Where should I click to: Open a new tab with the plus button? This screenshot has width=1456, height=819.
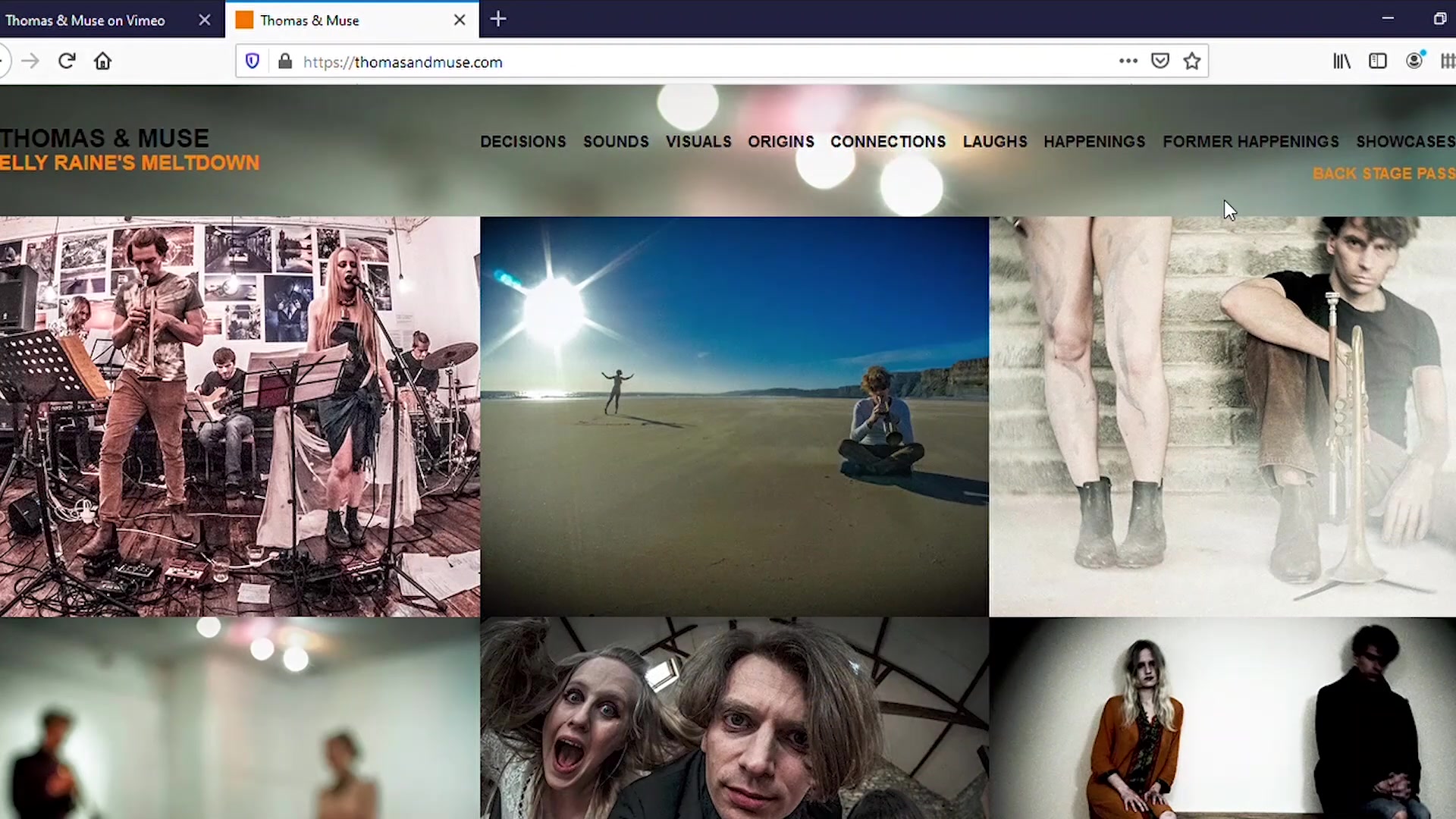(x=498, y=20)
